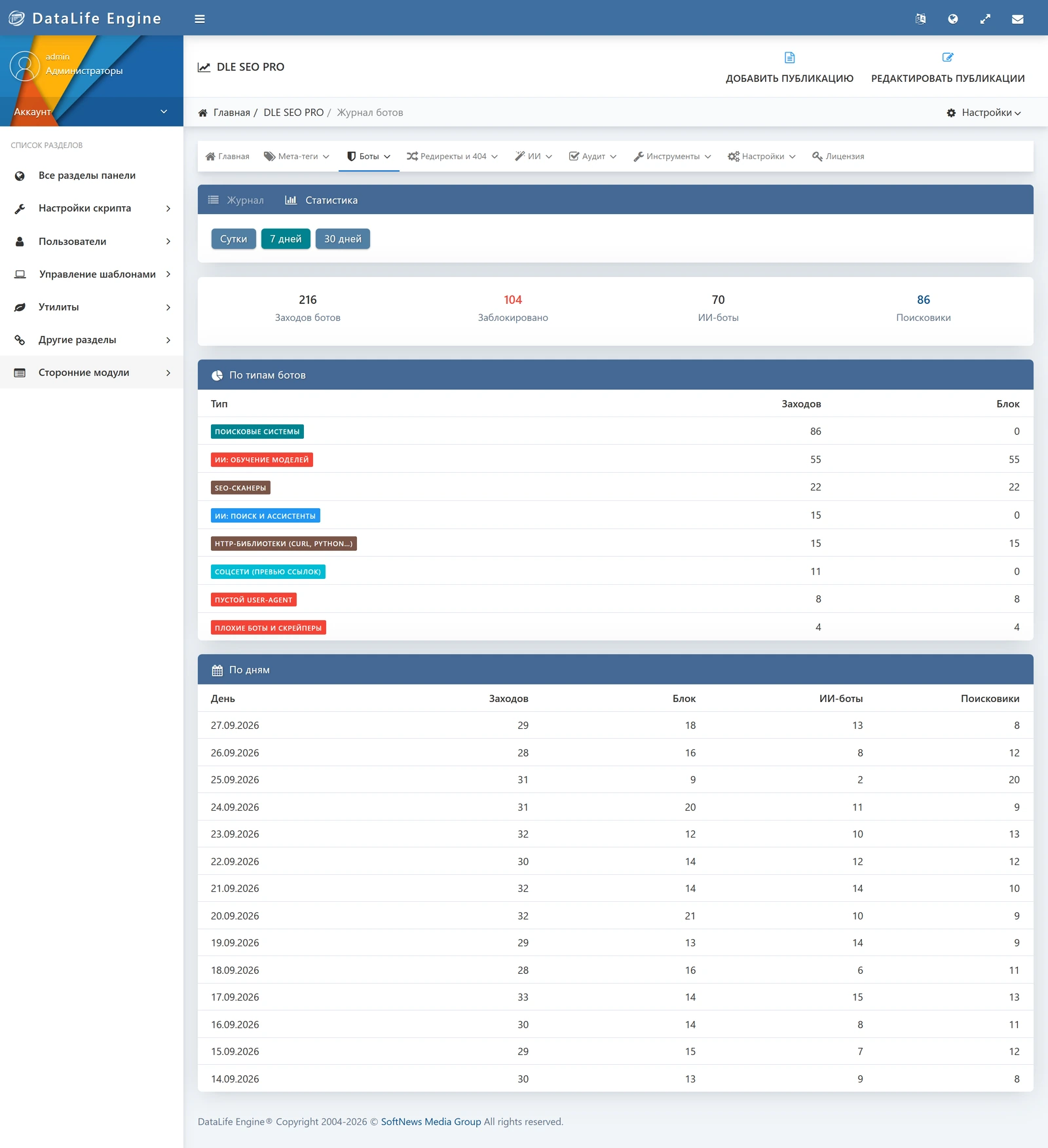This screenshot has height=1148, width=1048.
Task: Click the DataLife Engine logo icon
Action: [x=16, y=18]
